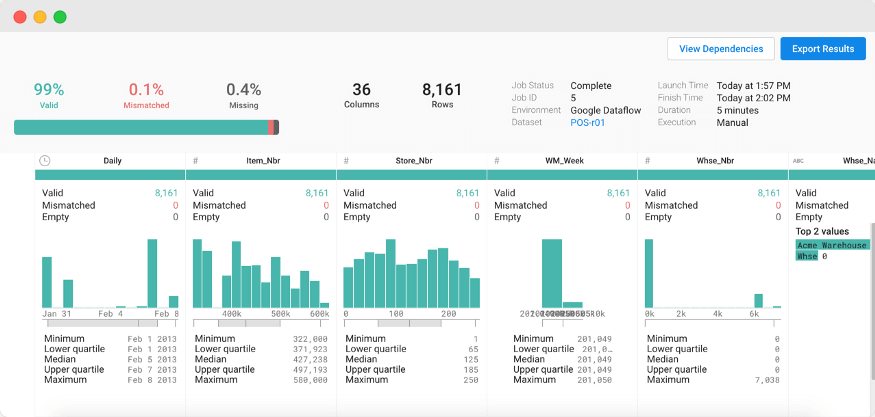The image size is (875, 417).
Task: Export the job results
Action: coord(823,49)
